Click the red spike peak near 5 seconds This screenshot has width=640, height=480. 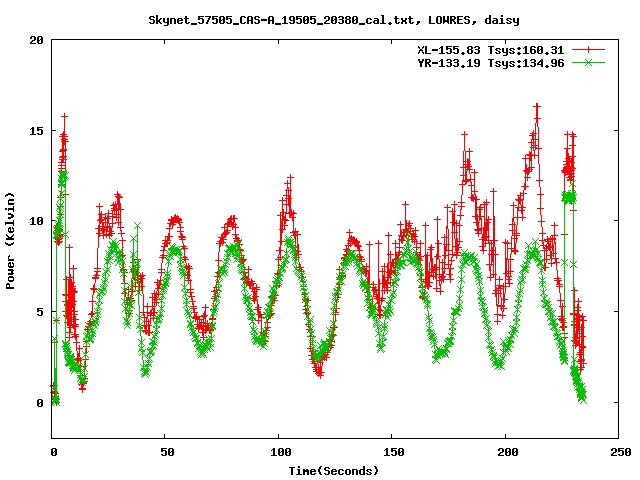pyautogui.click(x=64, y=116)
